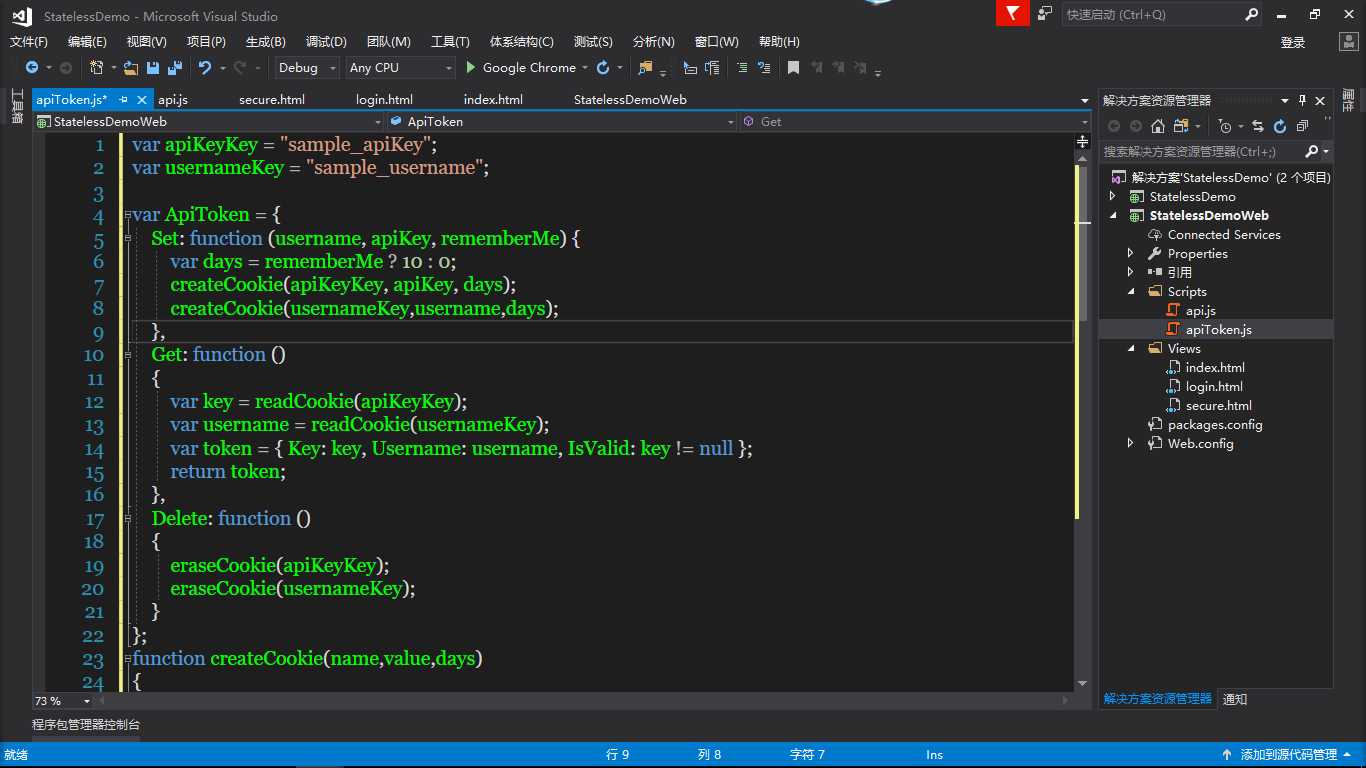This screenshot has width=1366, height=768.
Task: Save the current file with the save icon
Action: [x=153, y=68]
